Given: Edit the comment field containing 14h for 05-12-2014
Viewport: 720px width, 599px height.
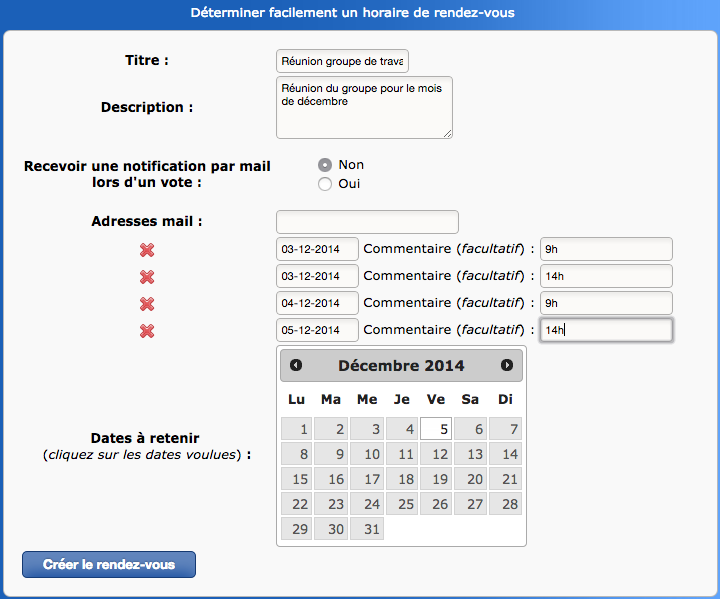Looking at the screenshot, I should click(x=606, y=330).
